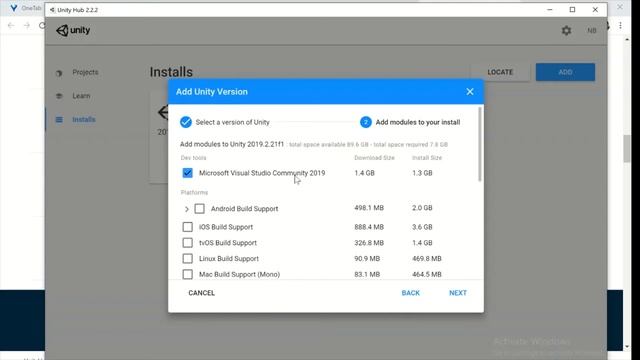This screenshot has width=640, height=360.
Task: Check tvOS Build Support module
Action: 187,243
